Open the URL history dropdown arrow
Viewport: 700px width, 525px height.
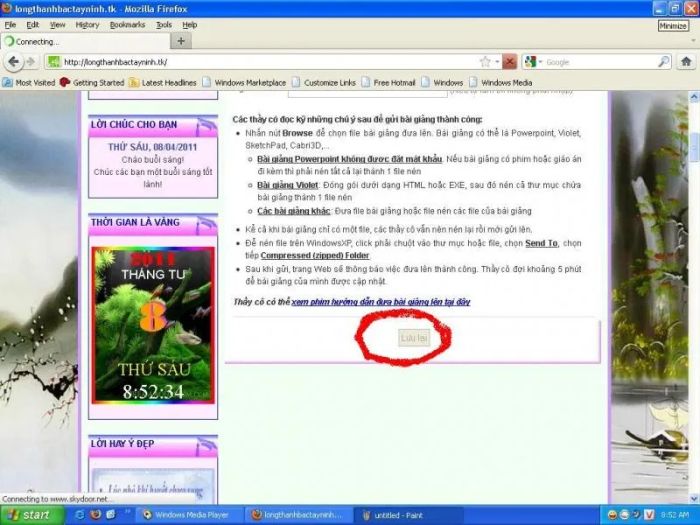[x=497, y=62]
